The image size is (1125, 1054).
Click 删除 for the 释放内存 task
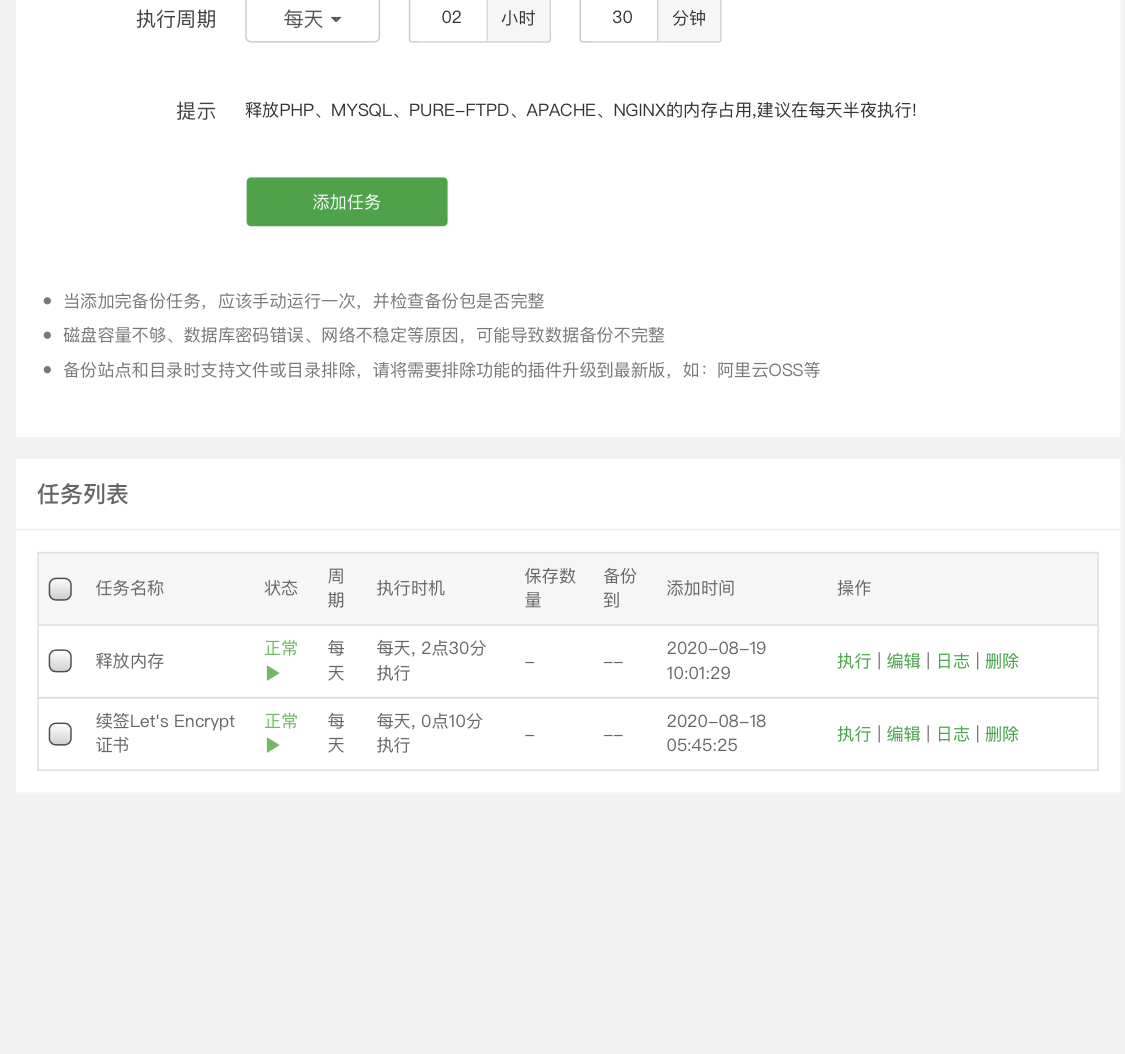click(1002, 661)
